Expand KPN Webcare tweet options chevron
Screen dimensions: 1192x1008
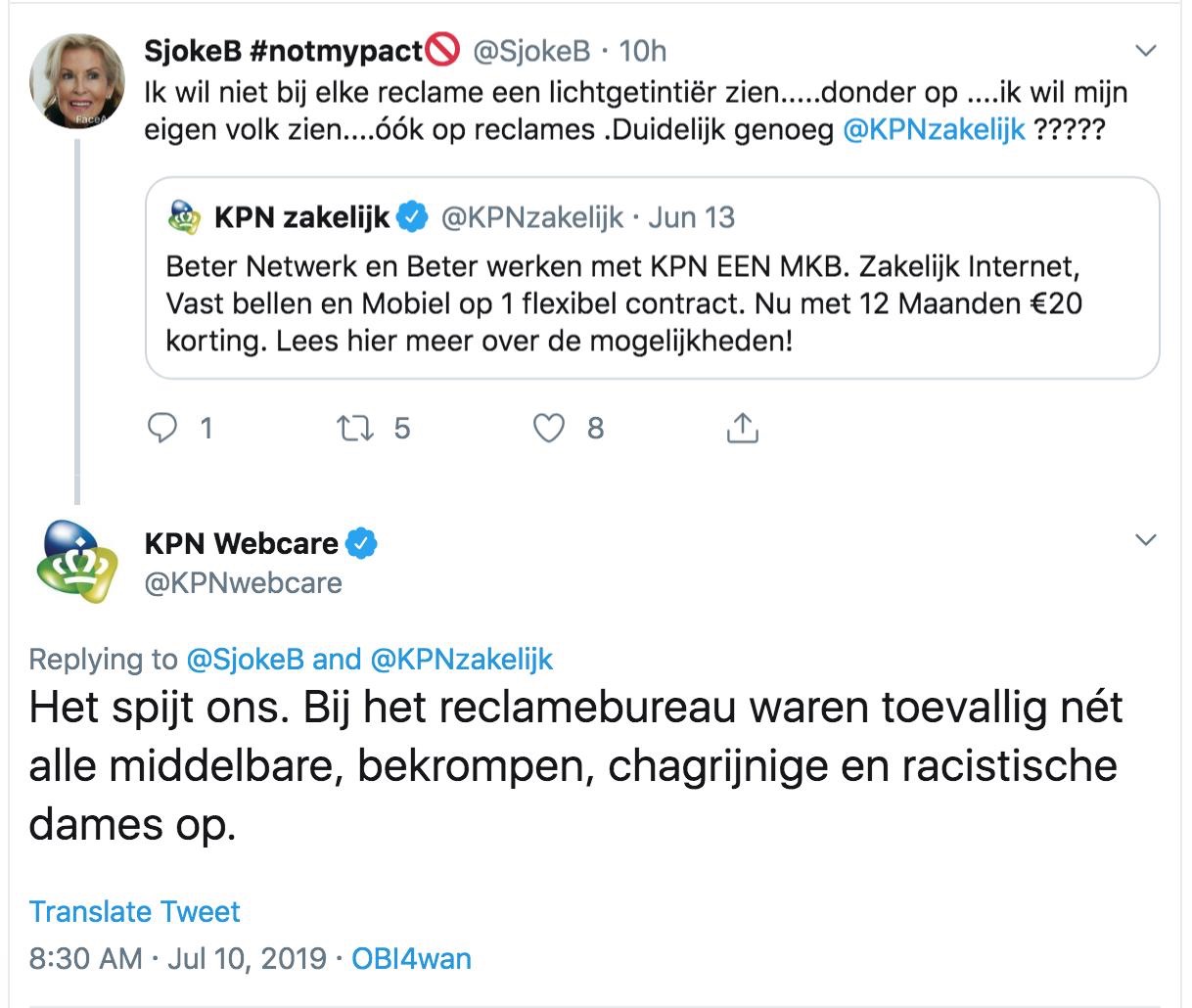pyautogui.click(x=1145, y=539)
